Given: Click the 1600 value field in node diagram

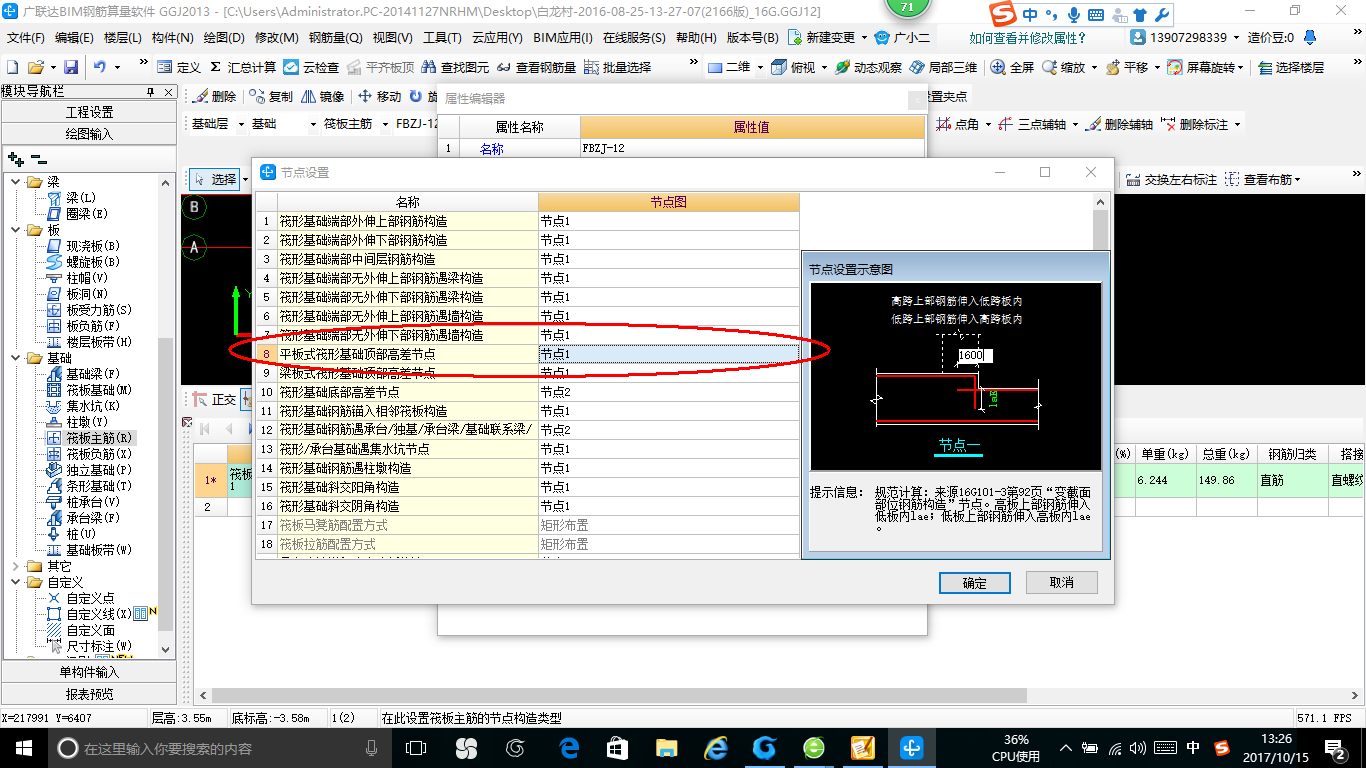Looking at the screenshot, I should click(974, 355).
